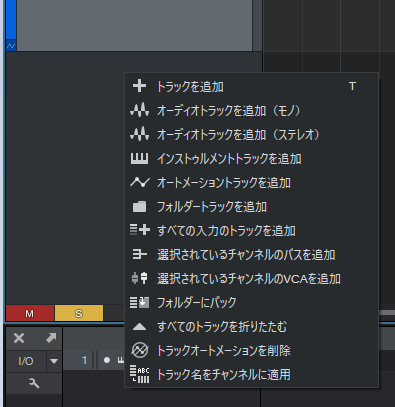The image size is (395, 407).
Task: Select the blue track color strip
Action: tap(11, 20)
